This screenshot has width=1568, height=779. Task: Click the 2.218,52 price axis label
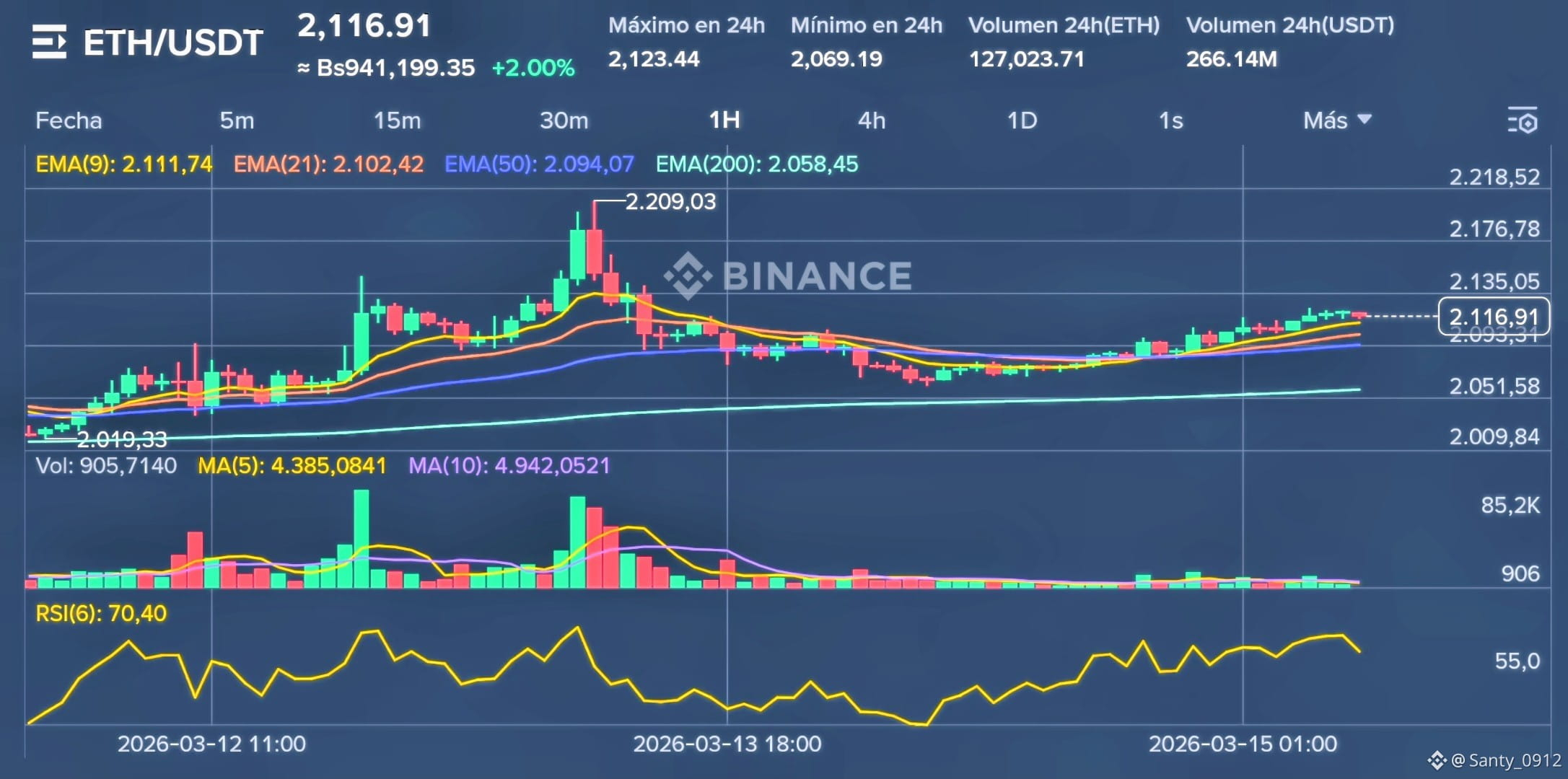(1494, 177)
